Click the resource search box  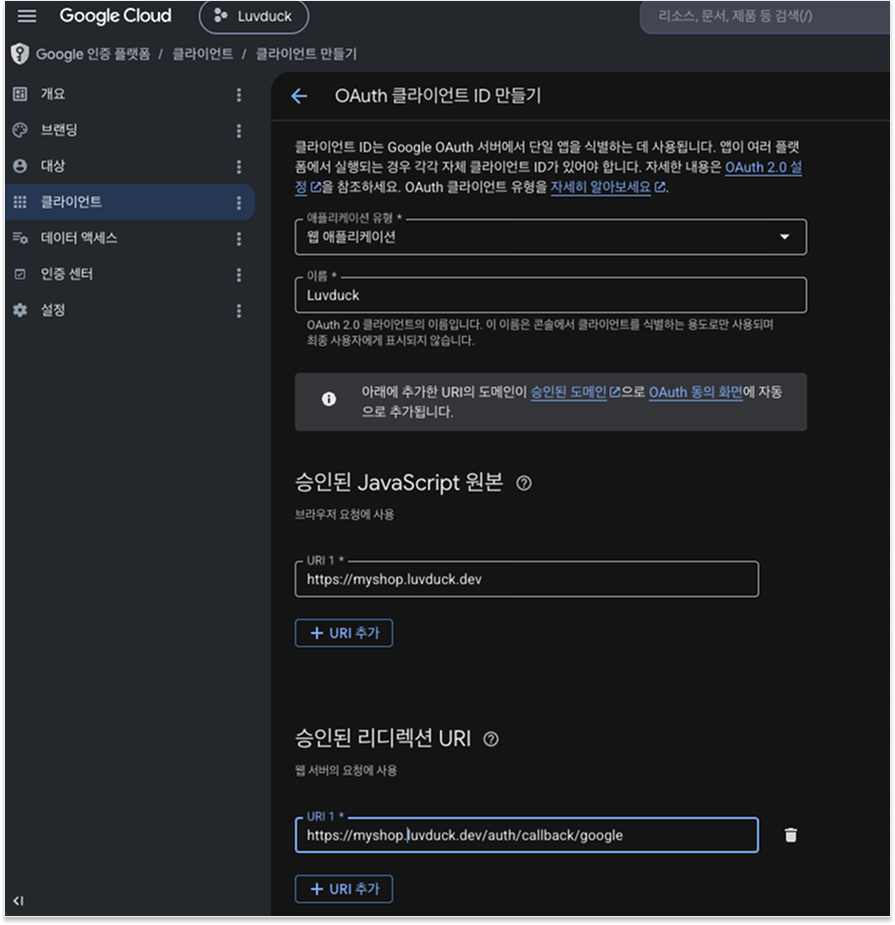tap(765, 17)
